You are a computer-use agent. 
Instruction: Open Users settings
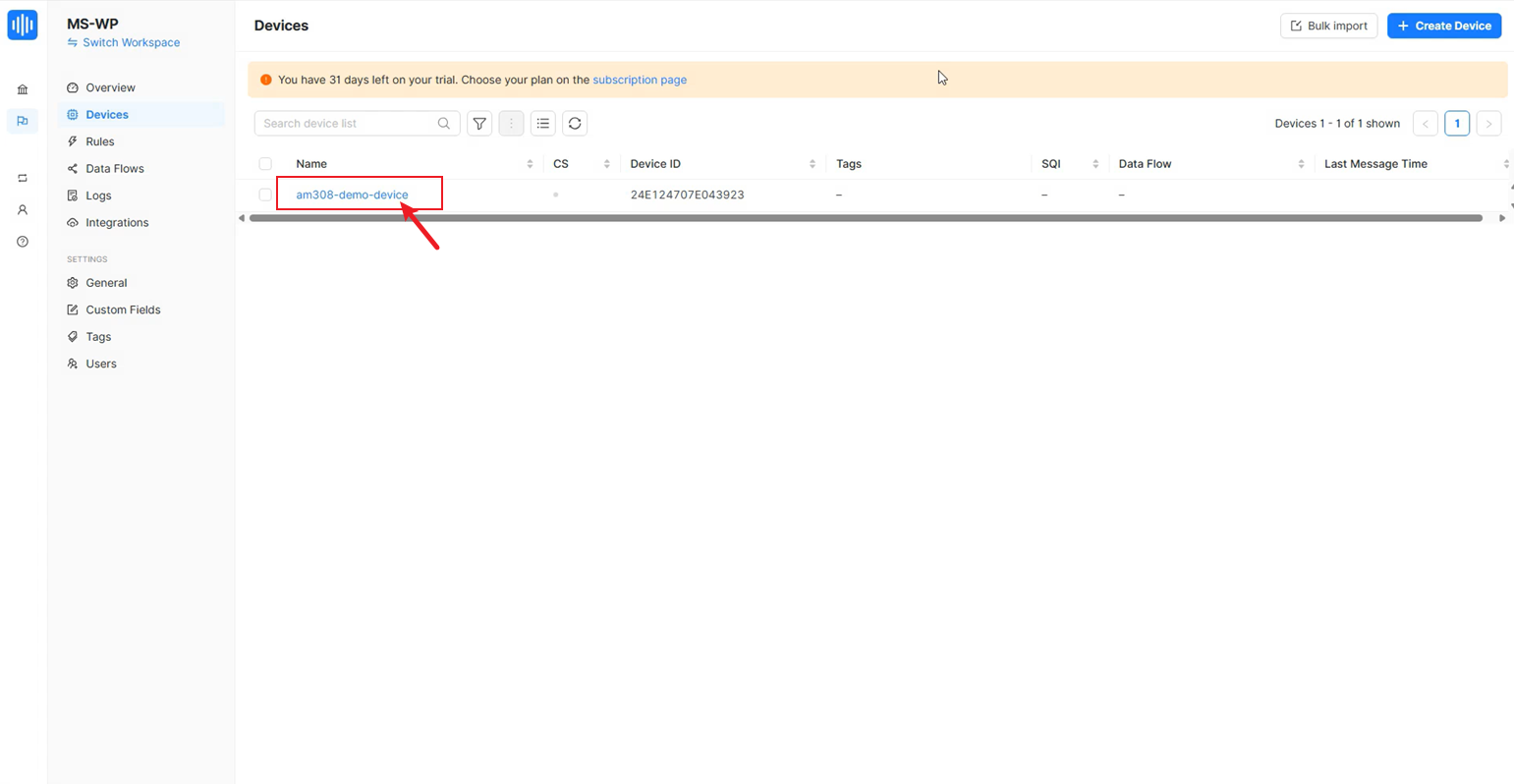pyautogui.click(x=141, y=364)
